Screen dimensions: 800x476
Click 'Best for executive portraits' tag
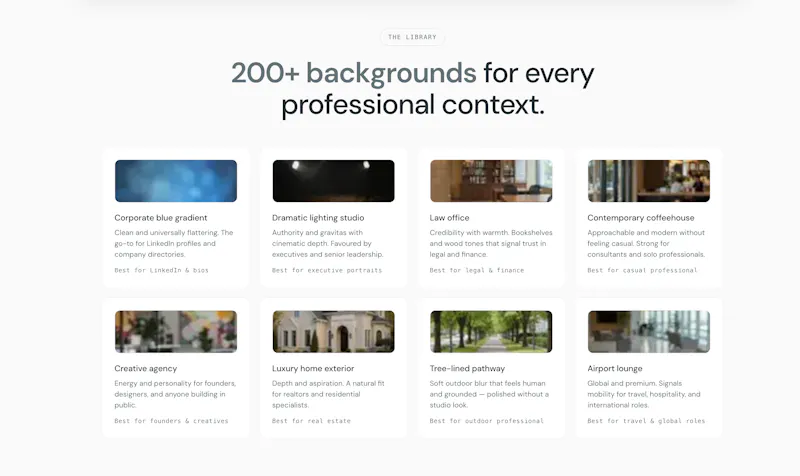(x=327, y=270)
